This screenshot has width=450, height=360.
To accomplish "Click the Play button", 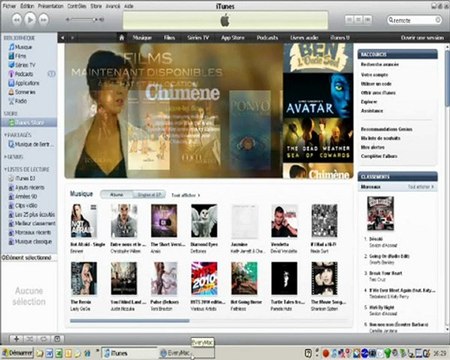I will (x=30, y=20).
